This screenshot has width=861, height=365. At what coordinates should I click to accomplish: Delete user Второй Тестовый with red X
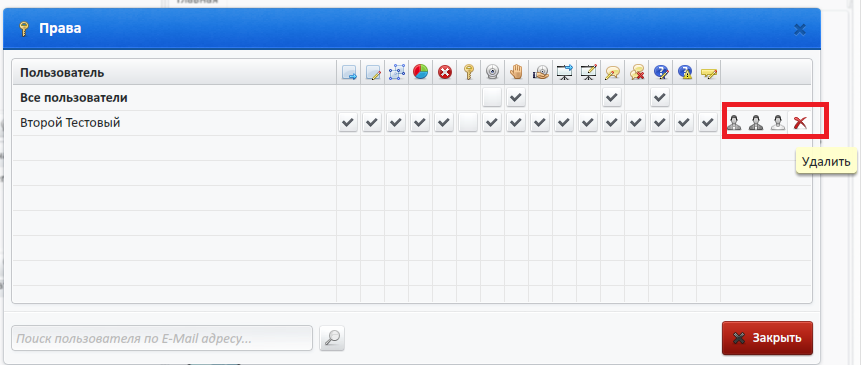coord(800,122)
